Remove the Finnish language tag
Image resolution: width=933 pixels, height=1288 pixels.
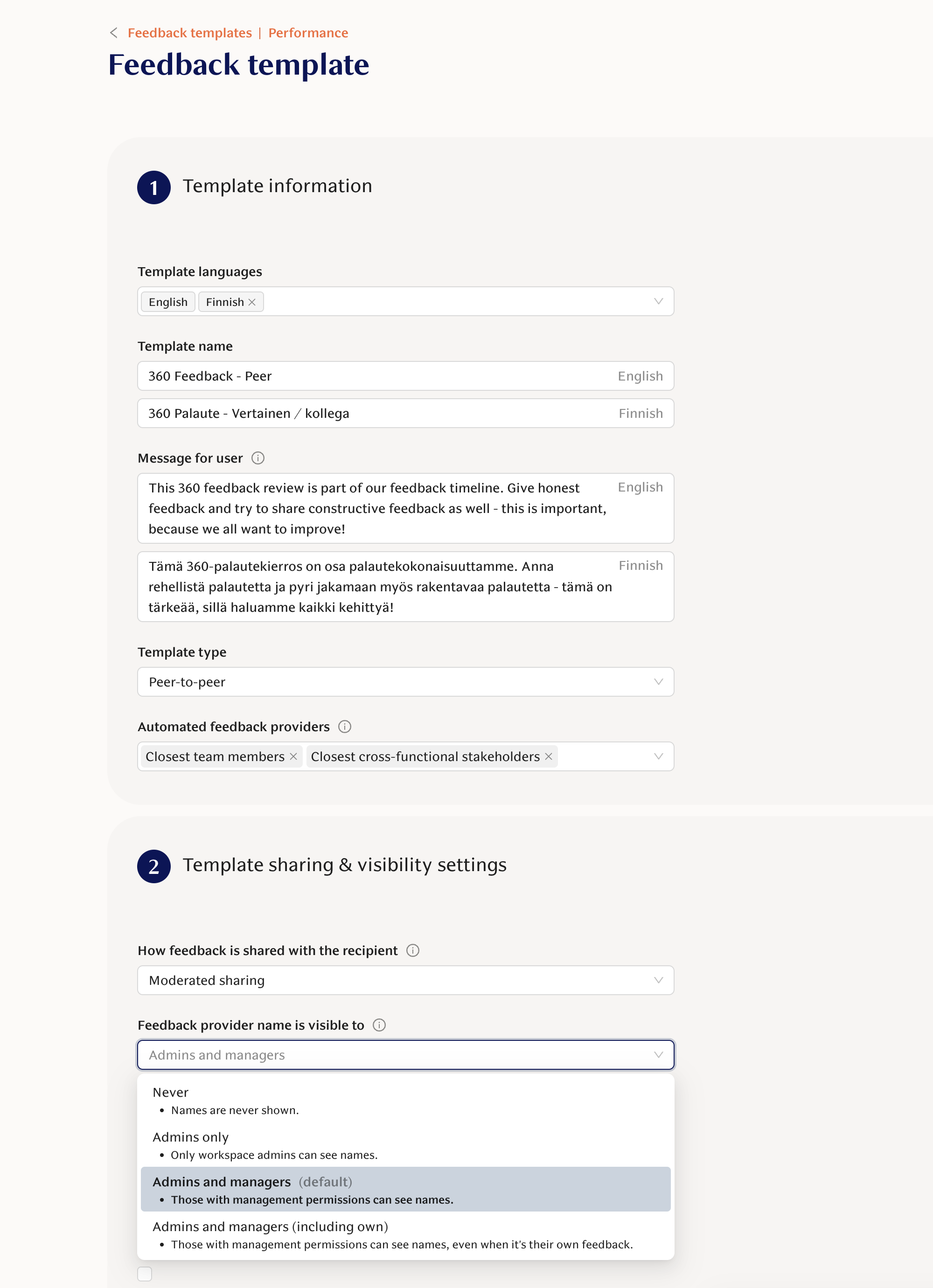tap(253, 302)
